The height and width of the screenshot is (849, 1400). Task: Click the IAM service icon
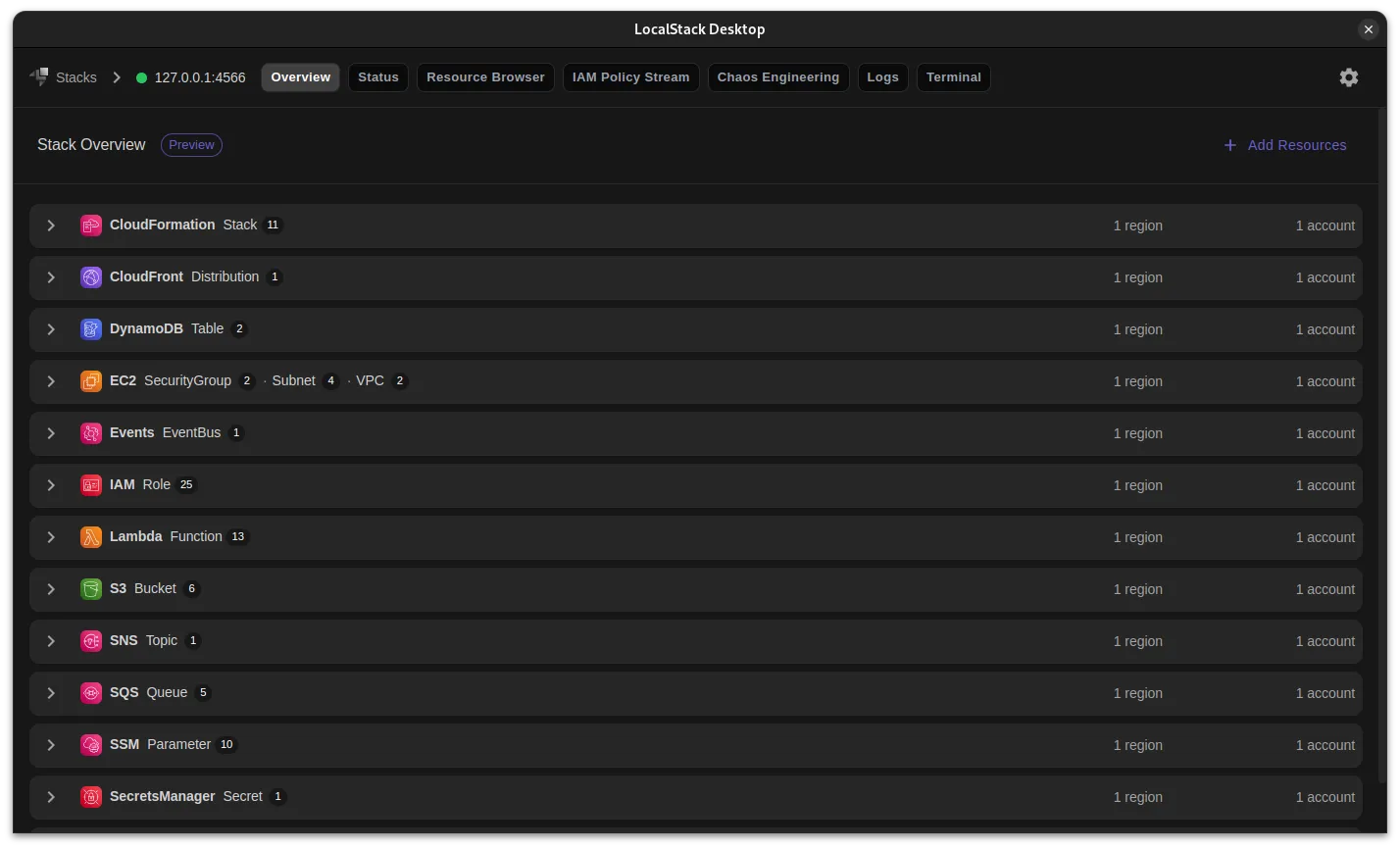pos(91,484)
